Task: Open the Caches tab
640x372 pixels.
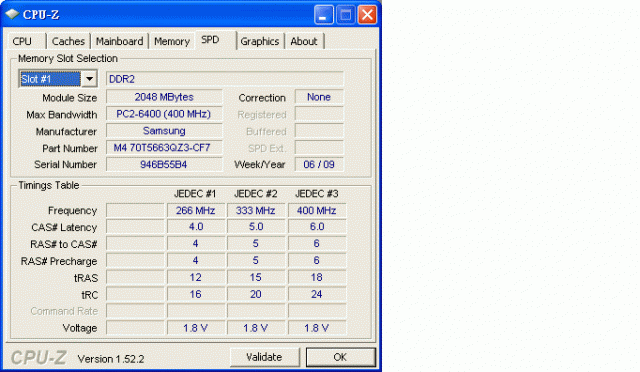Action: coord(68,41)
